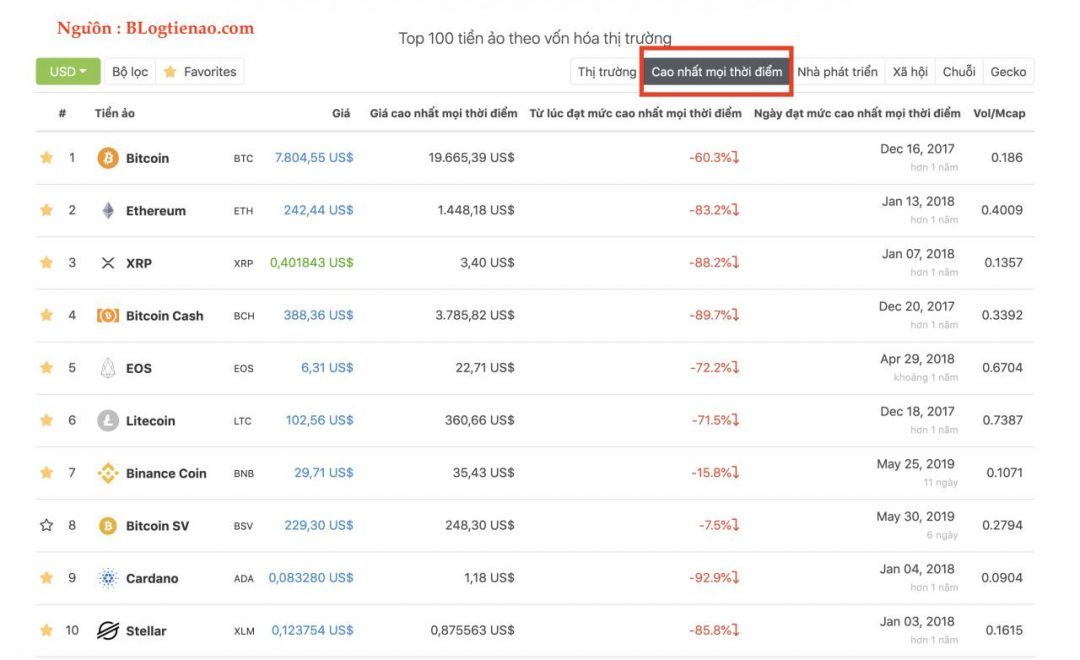Toggle the favorite star for Bitcoin Cash
The image size is (1080, 660).
click(x=46, y=315)
